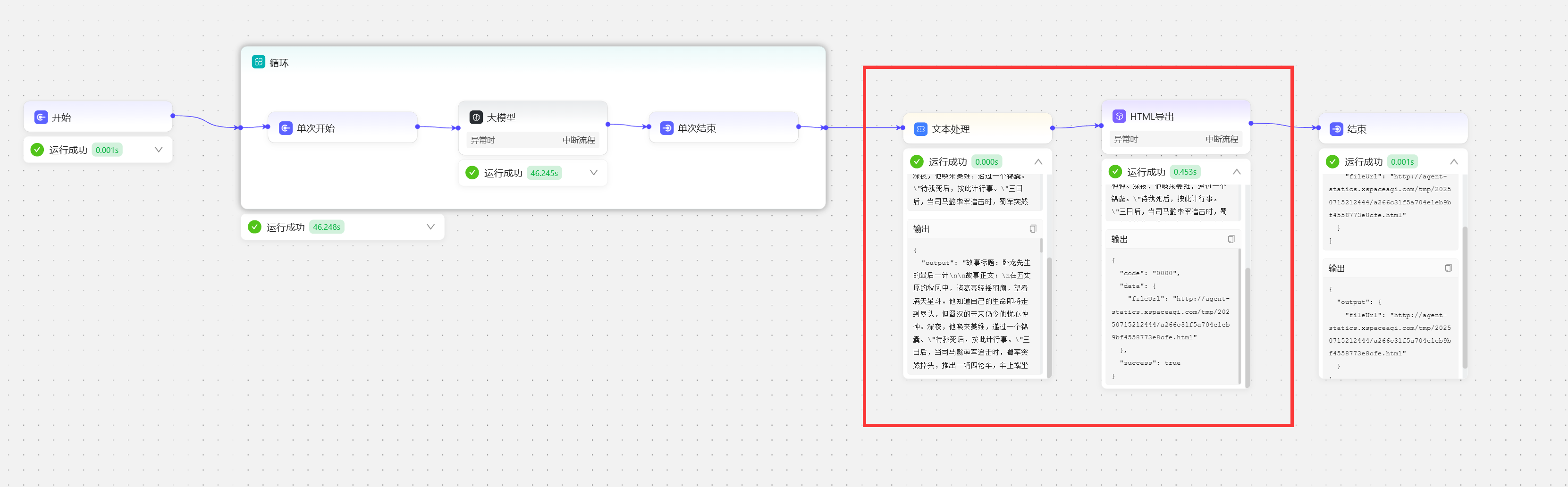Image resolution: width=1568 pixels, height=487 pixels.
Task: Click the 大模型 异常时 中断流程 setting
Action: pyautogui.click(x=532, y=140)
